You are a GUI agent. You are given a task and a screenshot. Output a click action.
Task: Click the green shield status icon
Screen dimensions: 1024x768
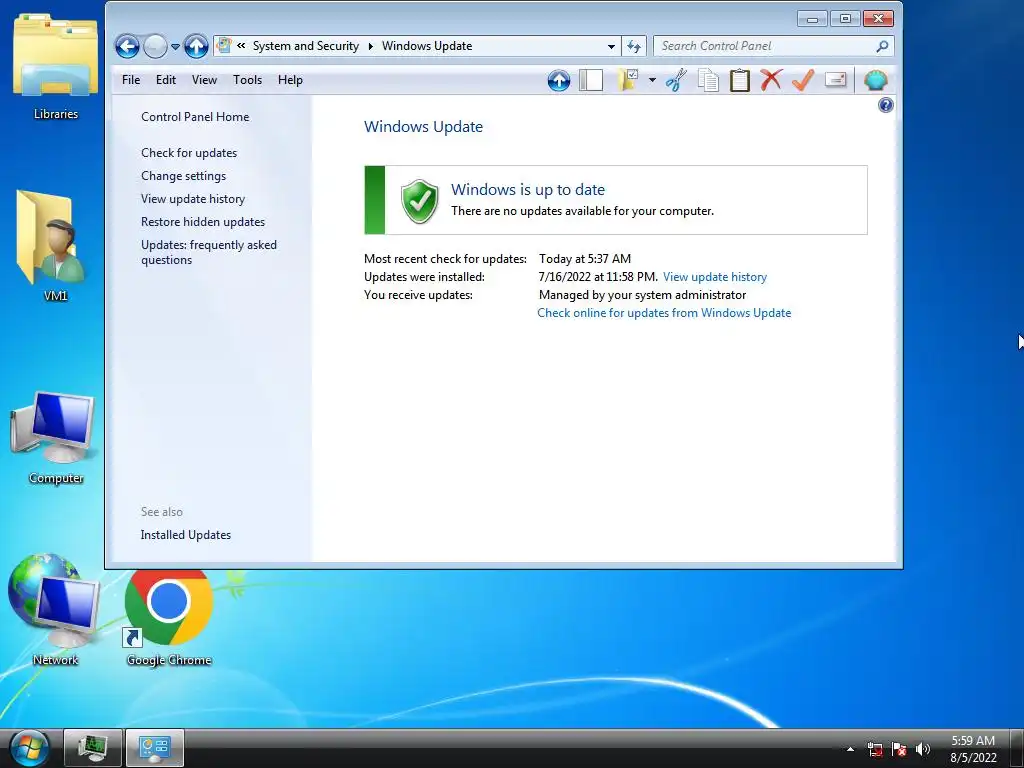point(419,200)
